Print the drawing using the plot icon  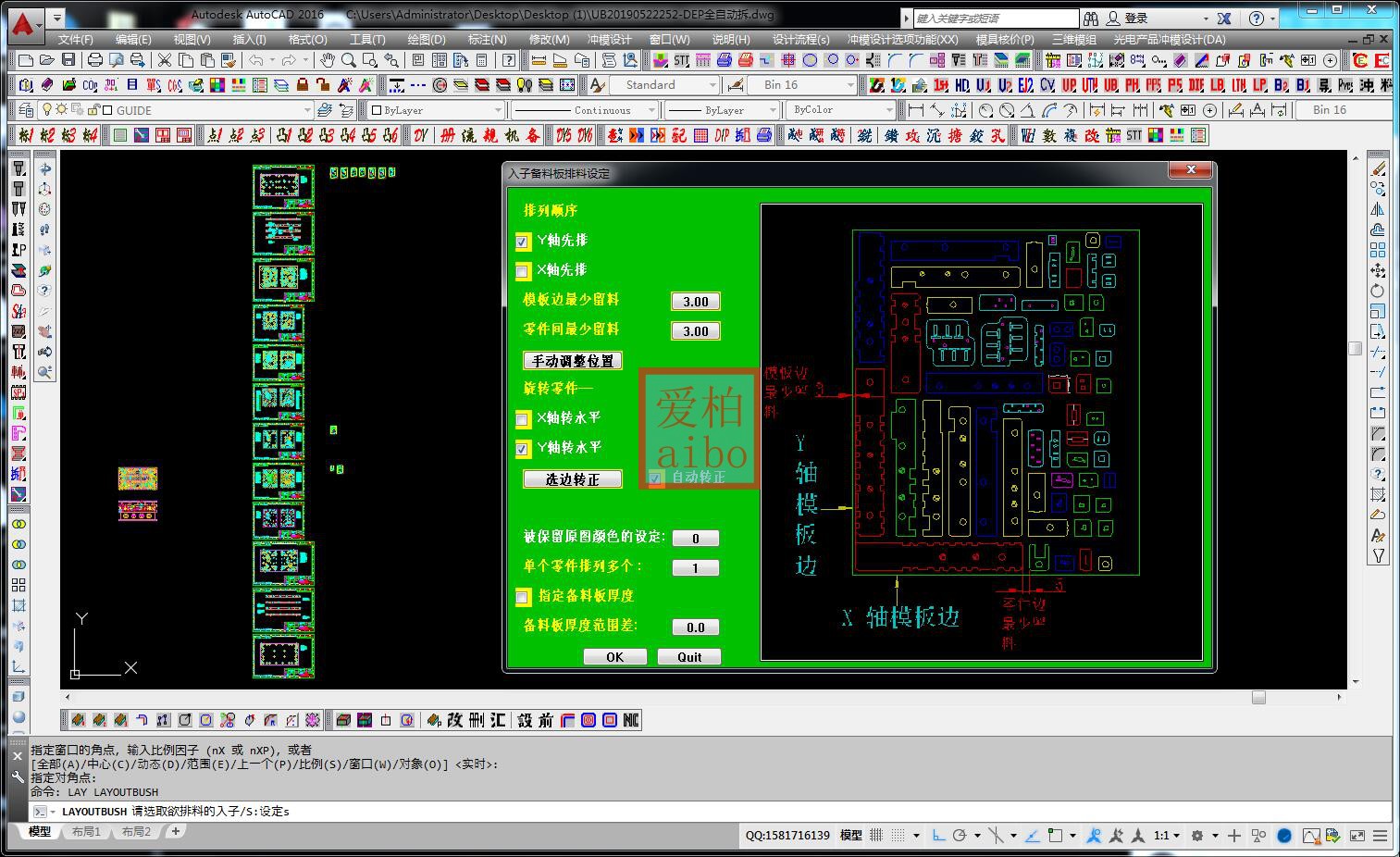click(x=94, y=60)
